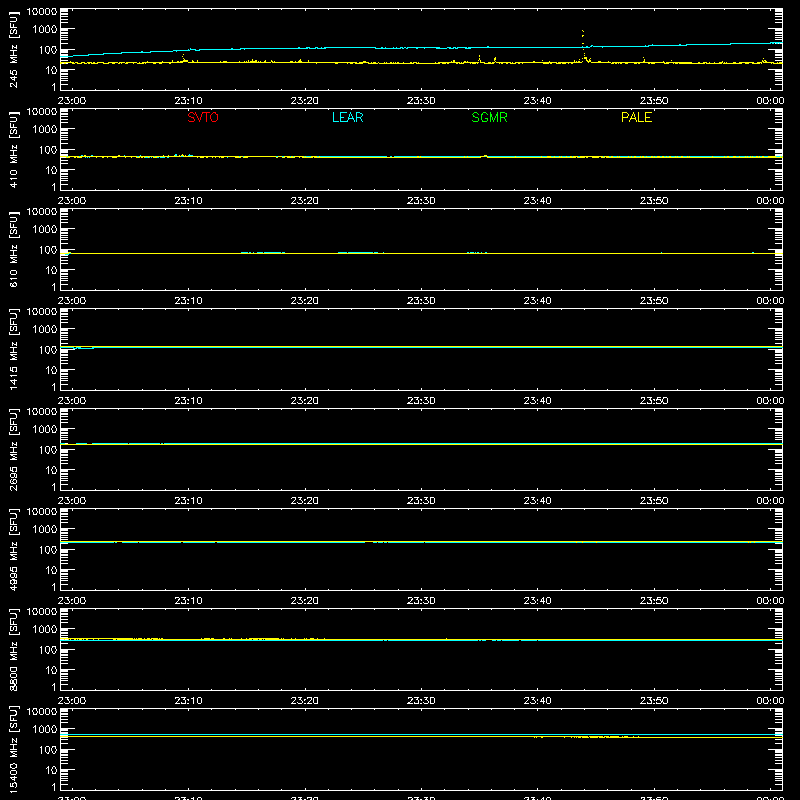Click 23:50 label under the 410 MHz plot
Screen dimensions: 800x800
coord(654,201)
